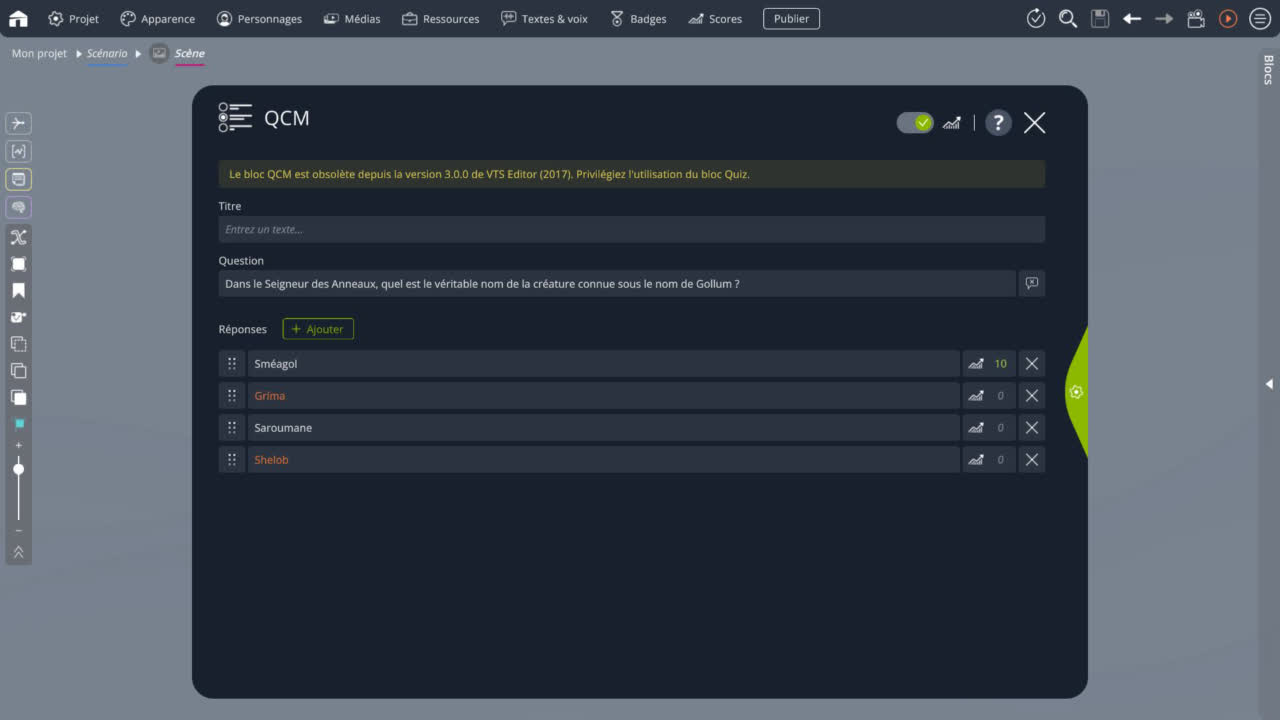Screen dimensions: 1280x720
Task: Click the Sméagol drag handle
Action: coord(232,363)
